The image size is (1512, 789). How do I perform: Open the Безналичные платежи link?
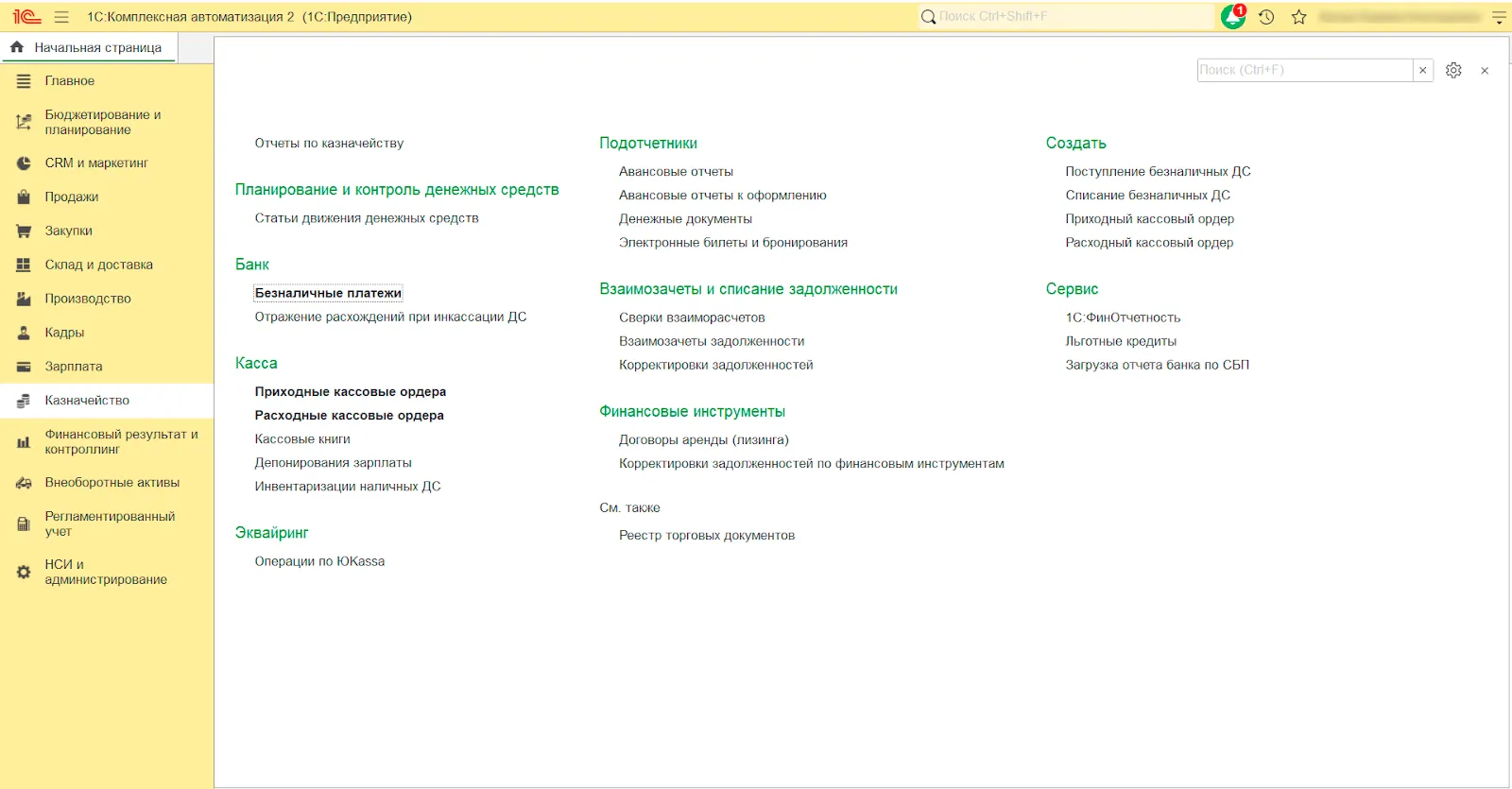(328, 293)
